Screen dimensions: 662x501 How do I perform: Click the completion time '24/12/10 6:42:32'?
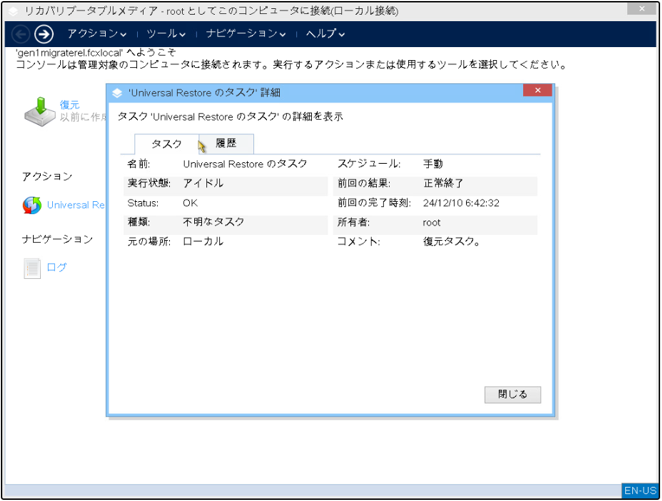coord(461,203)
